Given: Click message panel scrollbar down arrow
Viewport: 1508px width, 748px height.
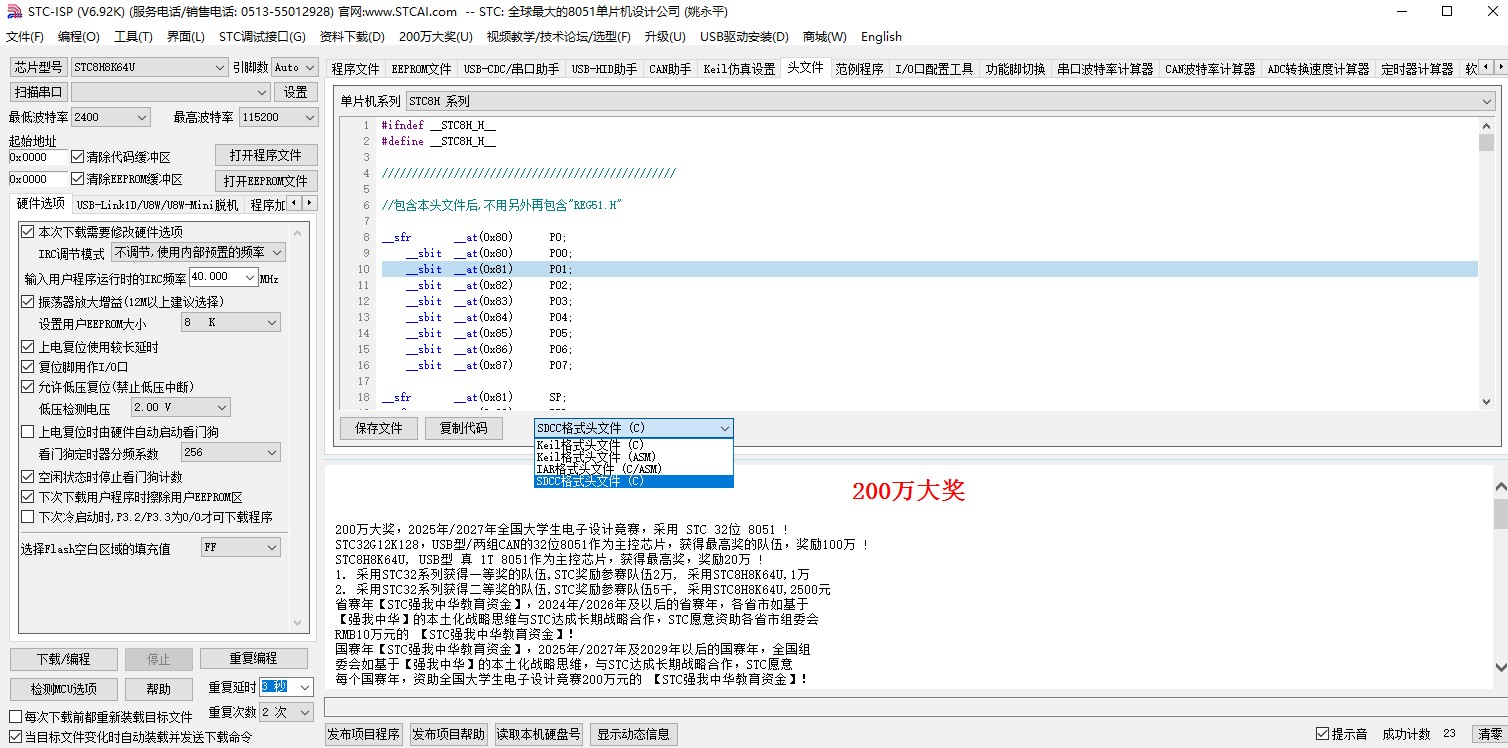Looking at the screenshot, I should pos(1500,667).
